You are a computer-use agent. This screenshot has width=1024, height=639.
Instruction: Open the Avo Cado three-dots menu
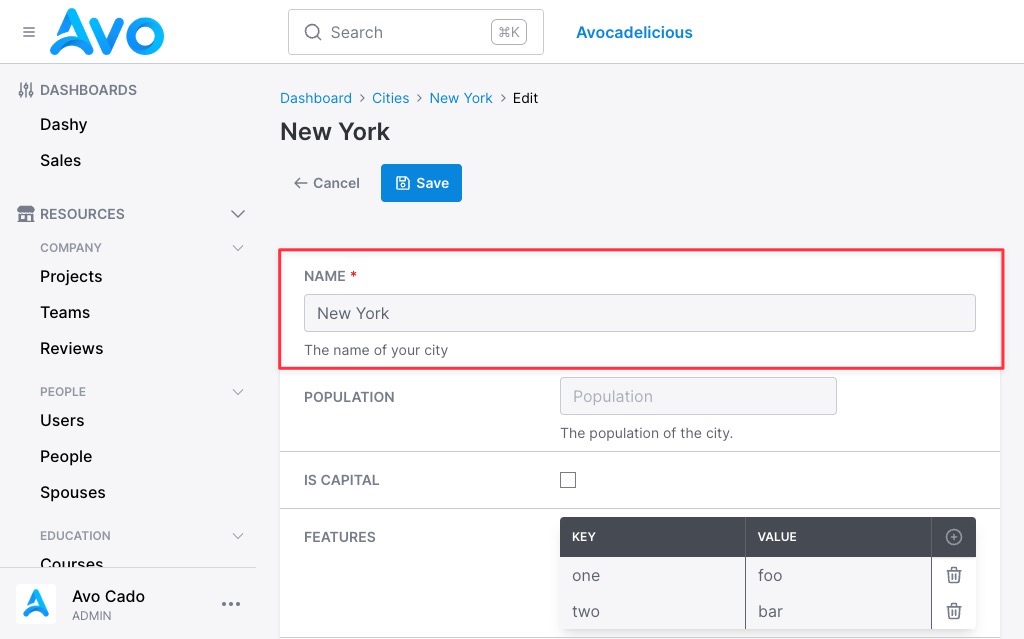click(231, 604)
